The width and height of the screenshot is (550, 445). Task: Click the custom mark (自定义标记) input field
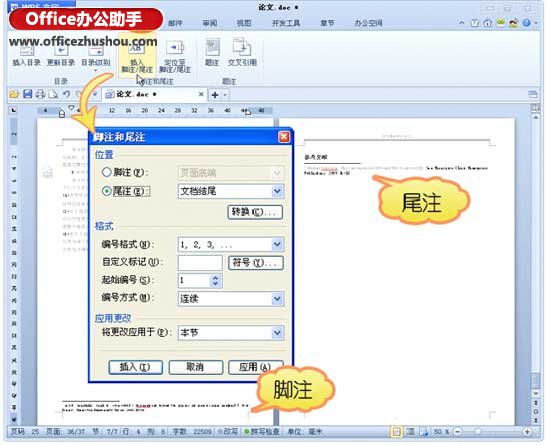200,263
